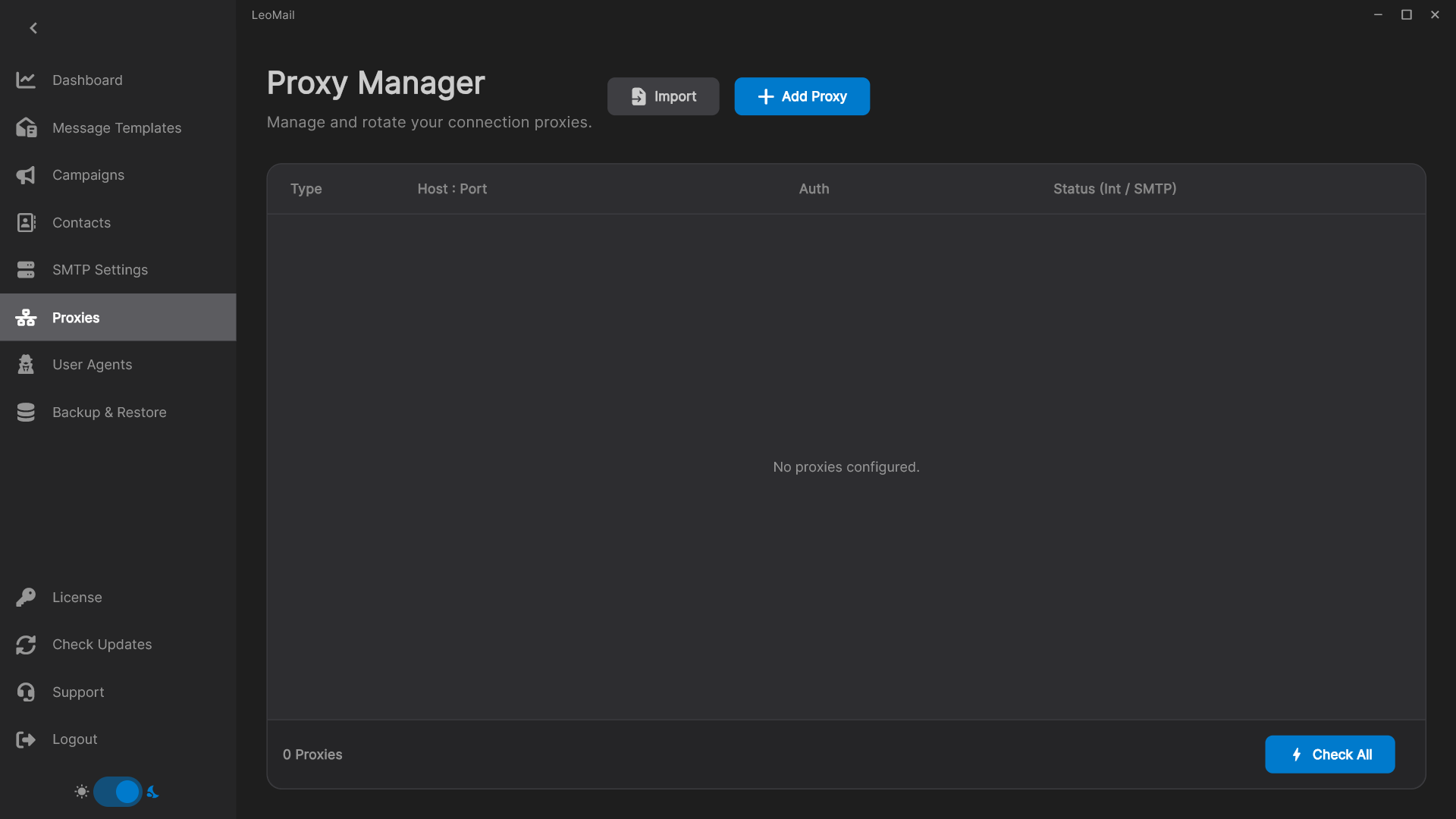Screen dimensions: 1456x819
Task: Select Check Updates label
Action: [x=102, y=645]
